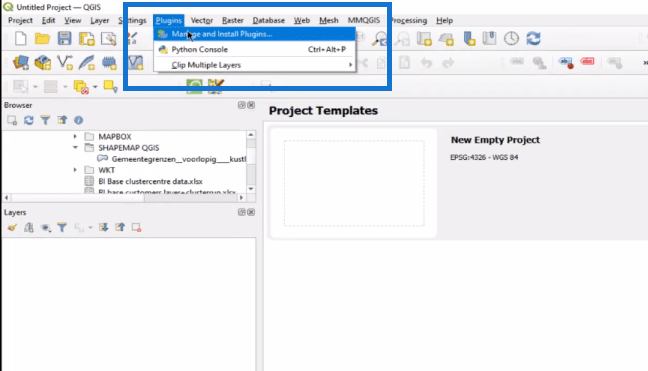Open the Temporal Controller clock icon
This screenshot has width=648, height=371.
click(x=511, y=39)
